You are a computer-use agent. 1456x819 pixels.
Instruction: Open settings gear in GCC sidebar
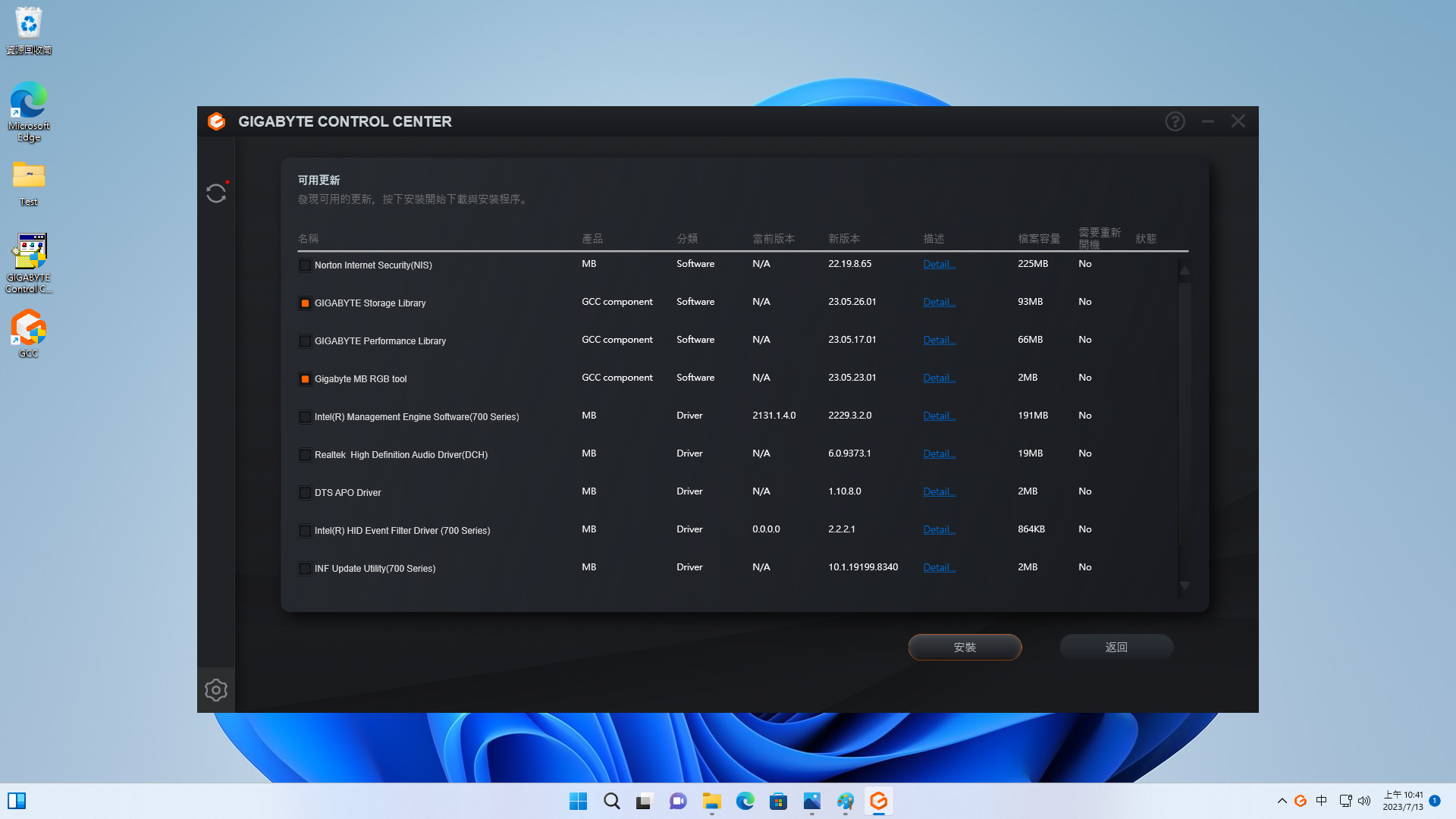[x=216, y=690]
